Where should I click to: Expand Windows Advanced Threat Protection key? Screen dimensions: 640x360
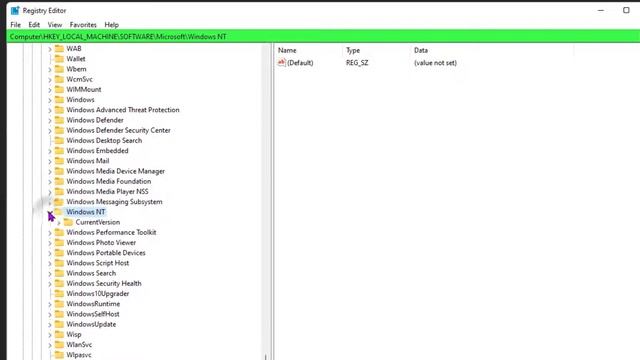(x=50, y=110)
